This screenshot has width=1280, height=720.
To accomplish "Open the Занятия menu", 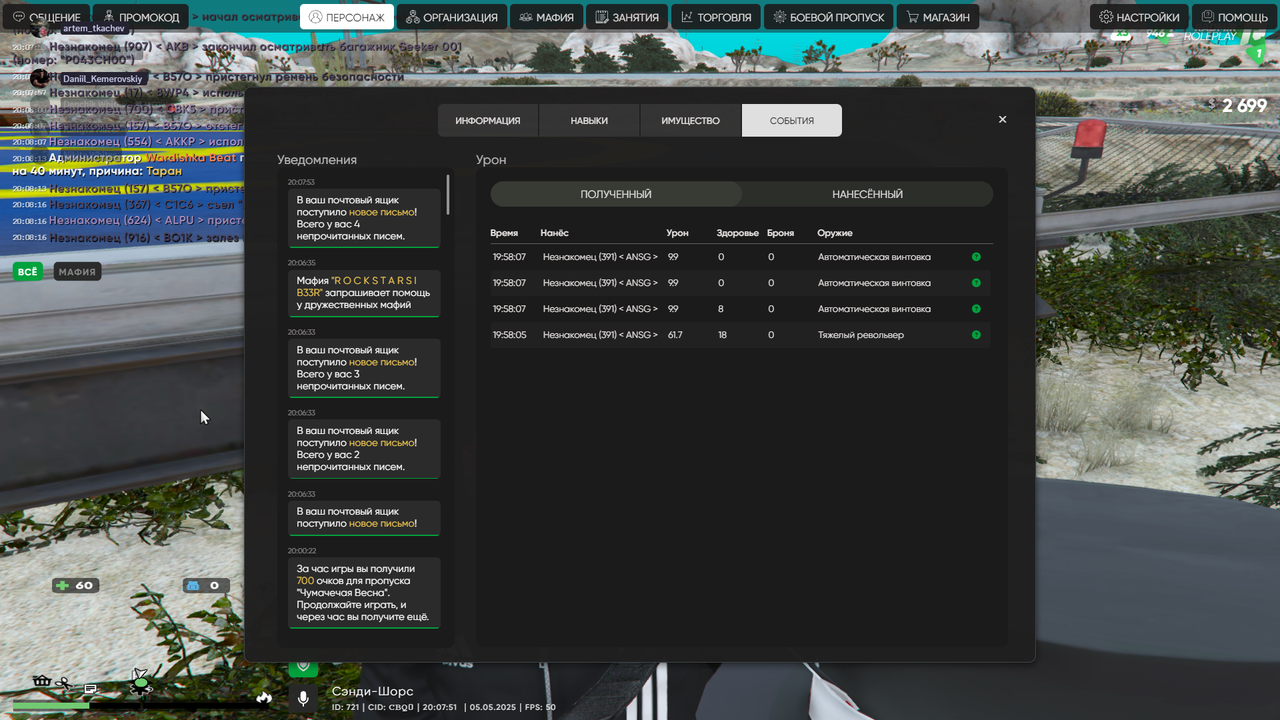I will 626,17.
